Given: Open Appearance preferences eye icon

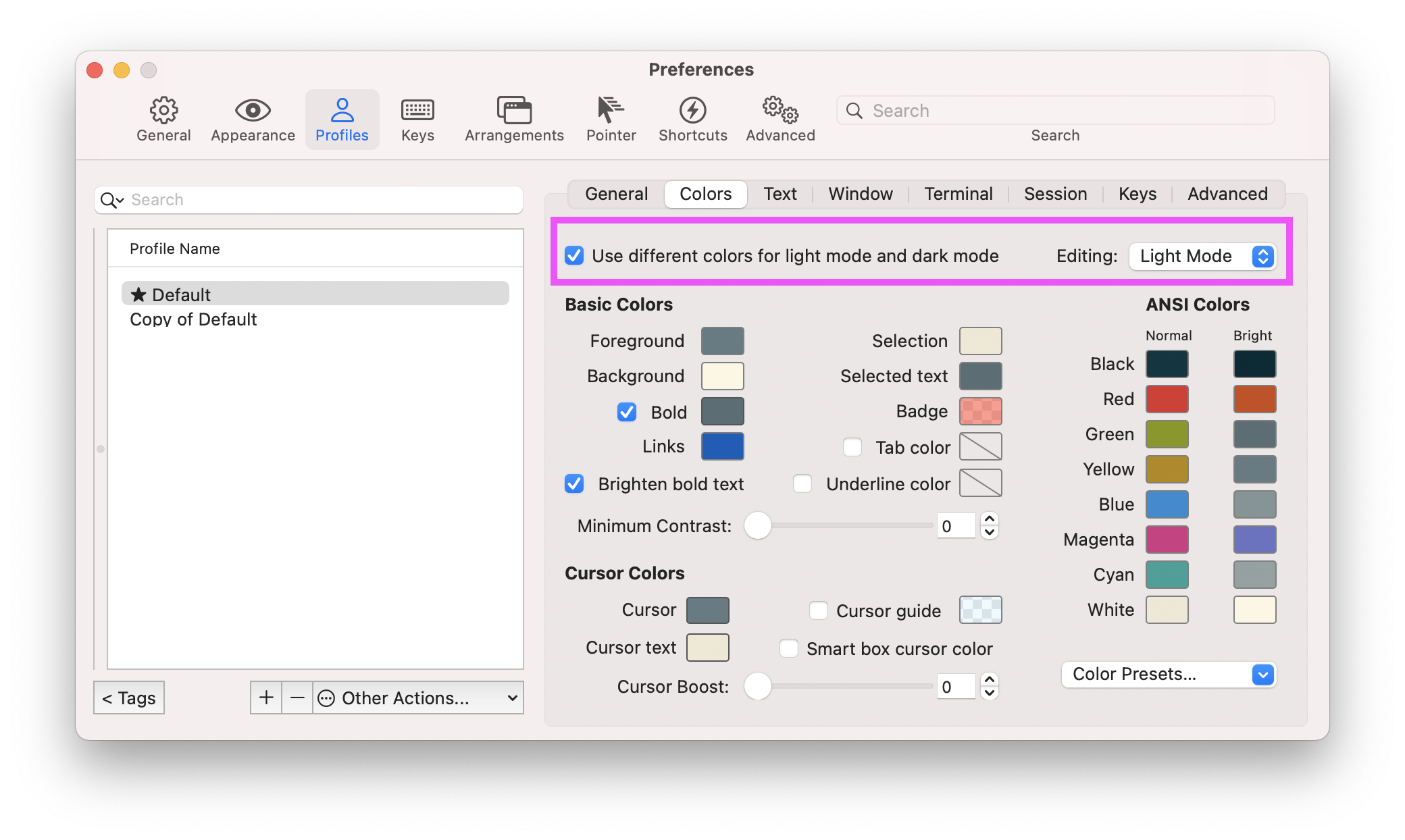Looking at the screenshot, I should coord(253,110).
